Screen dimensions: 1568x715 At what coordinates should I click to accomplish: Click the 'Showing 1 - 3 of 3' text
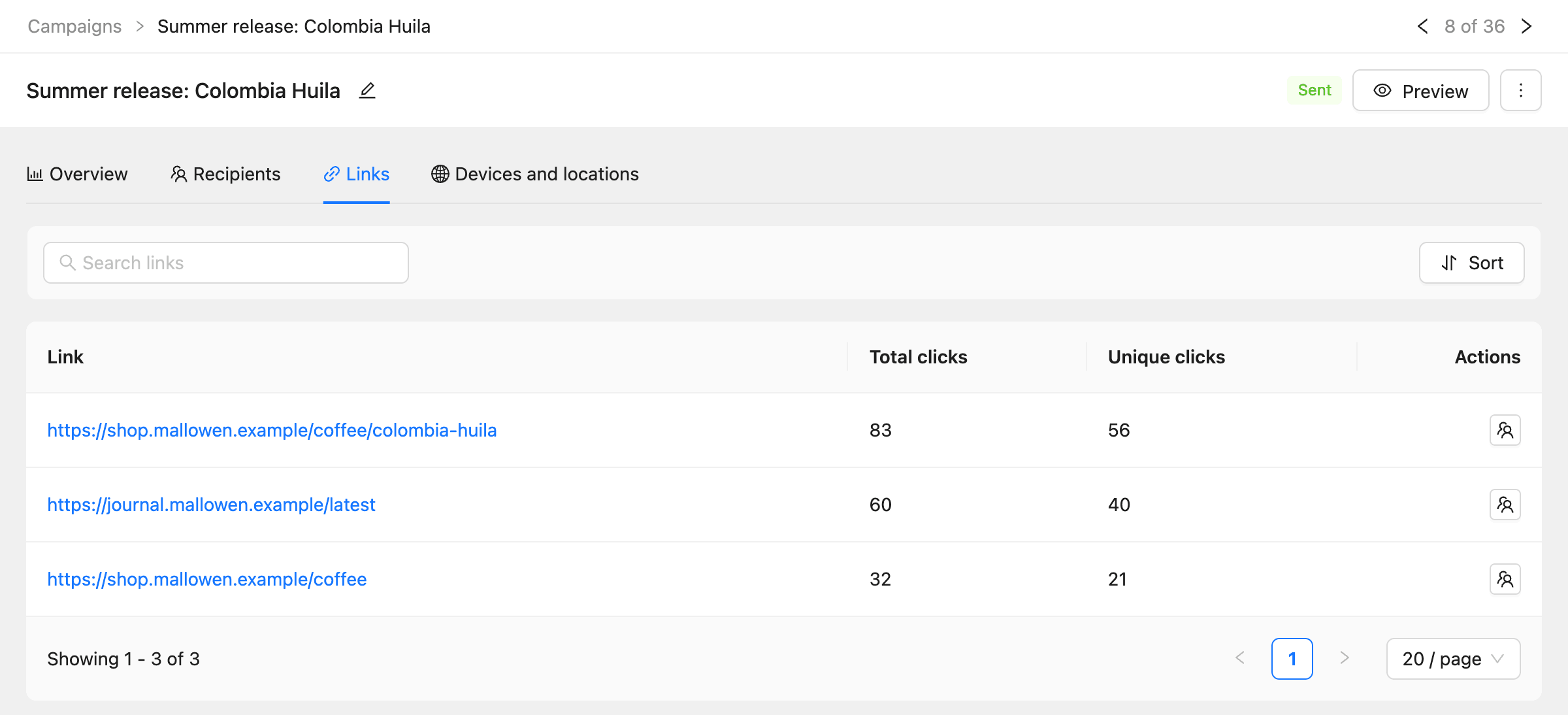tap(123, 659)
